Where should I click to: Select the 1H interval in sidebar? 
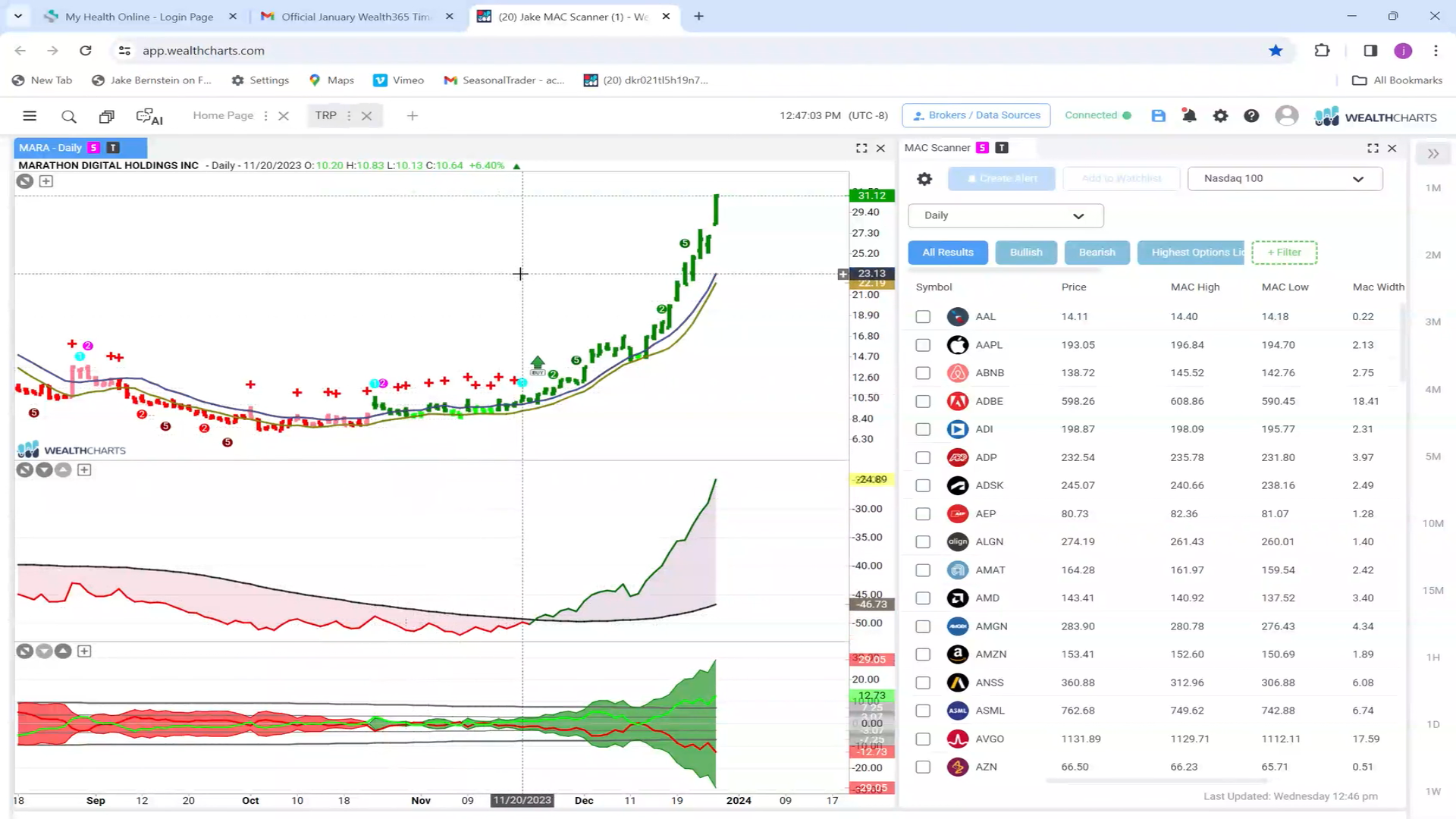1432,657
